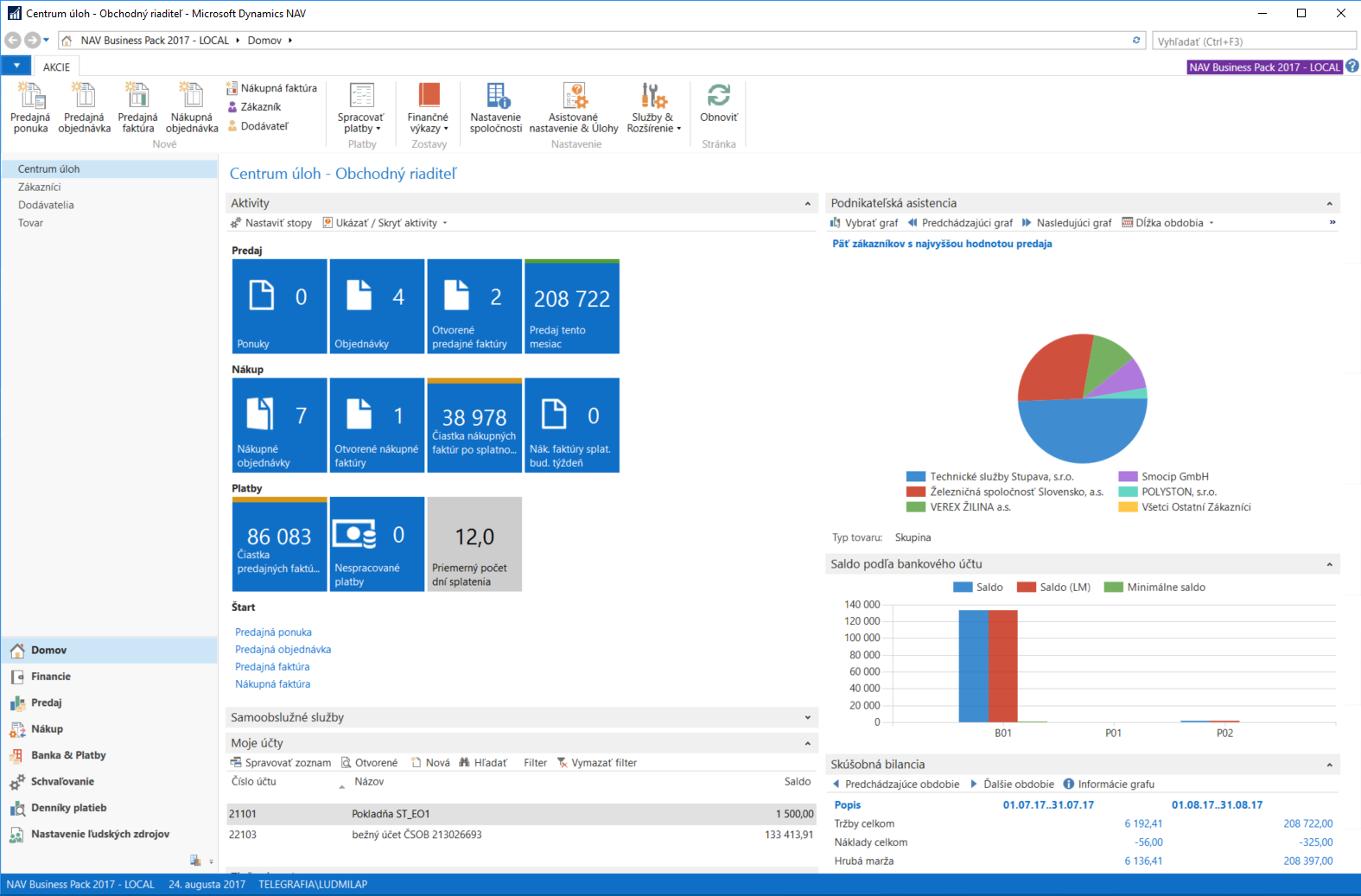This screenshot has width=1361, height=896.
Task: Click Vymazať filter action
Action: coord(596,763)
